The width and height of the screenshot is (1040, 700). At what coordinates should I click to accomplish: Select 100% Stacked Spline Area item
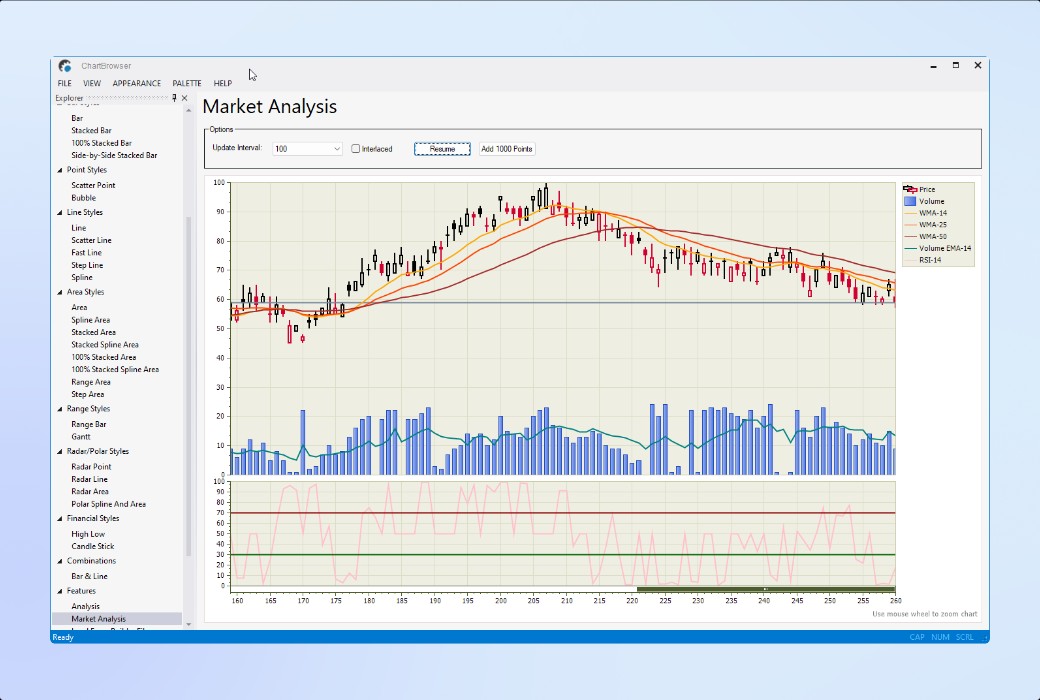[115, 369]
